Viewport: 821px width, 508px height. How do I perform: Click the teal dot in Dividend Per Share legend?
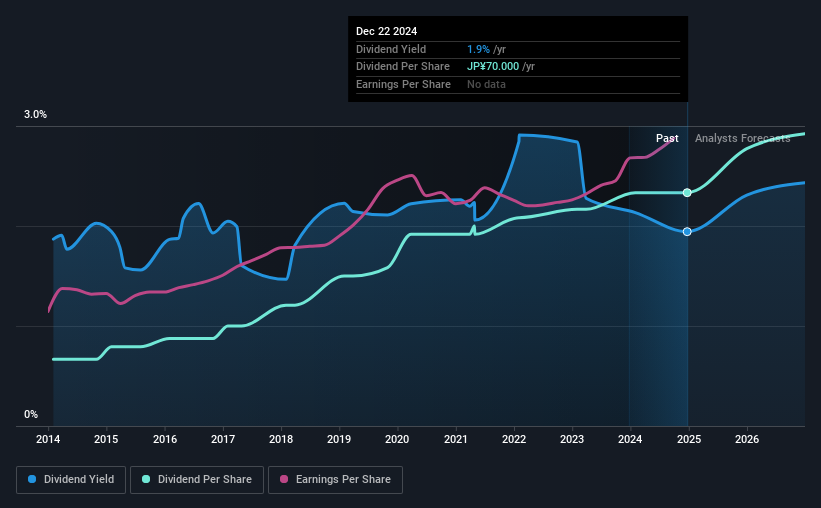[x=146, y=479]
